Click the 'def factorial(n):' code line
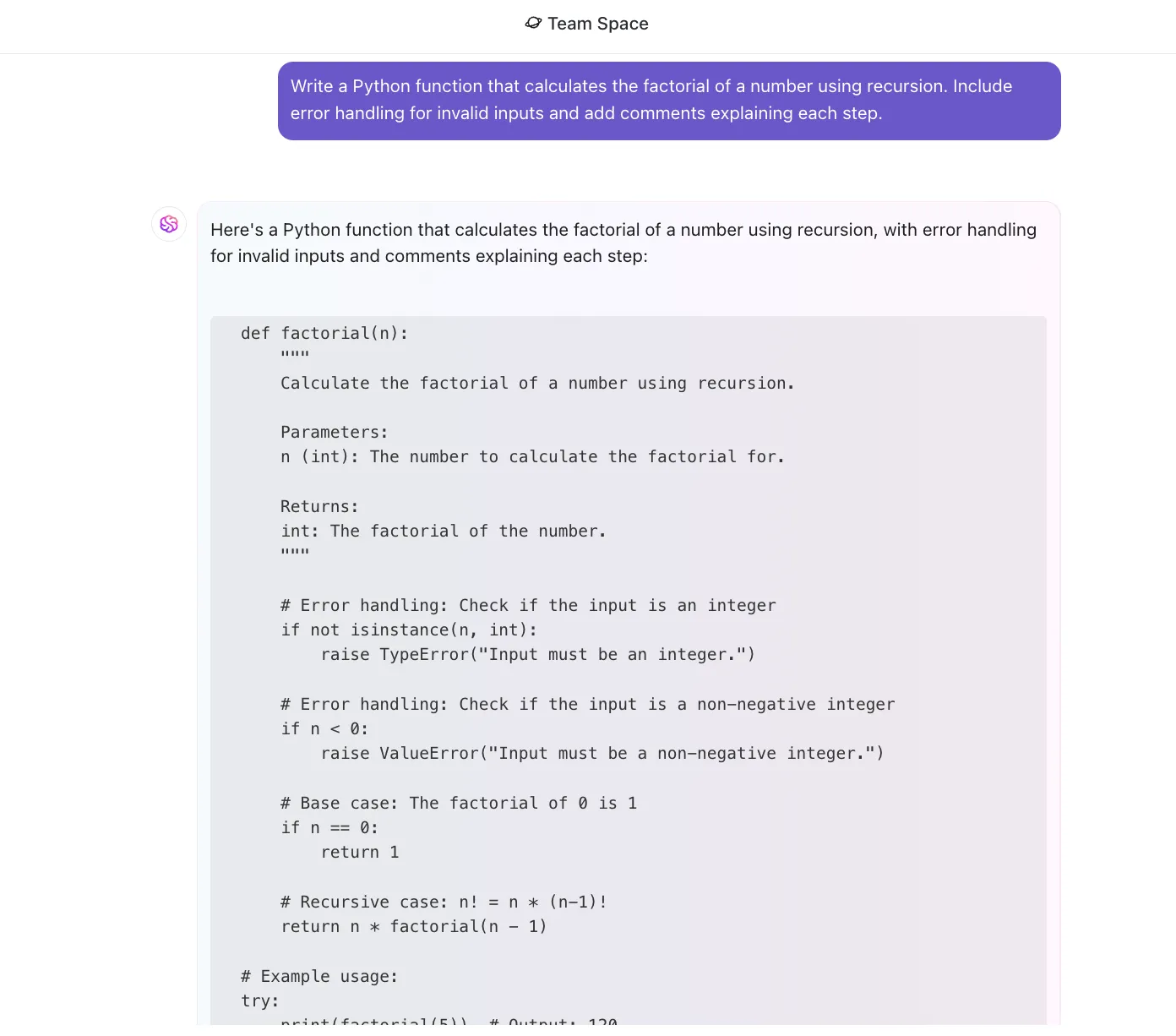 (x=324, y=333)
